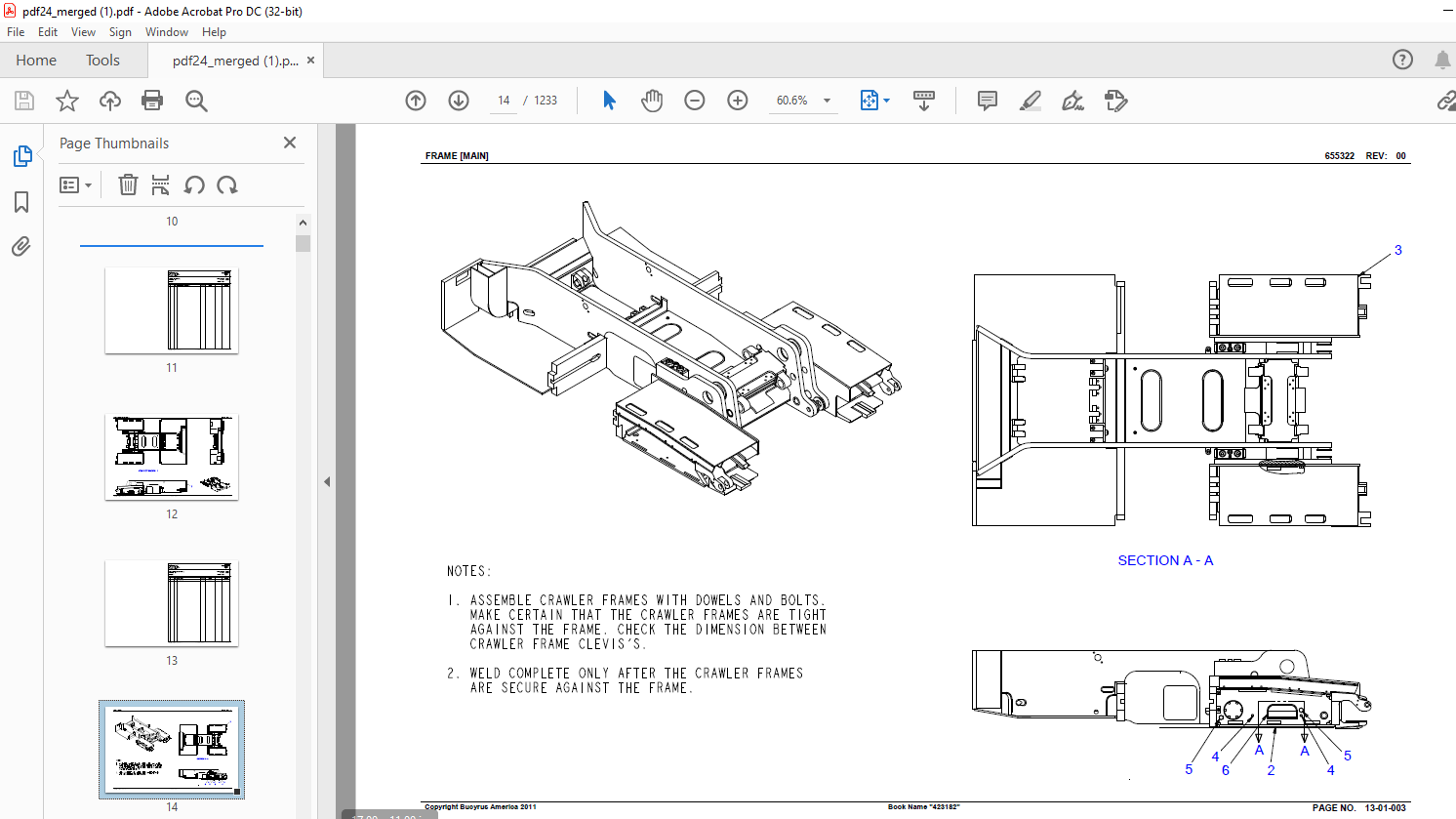Viewport: 1456px width, 819px height.
Task: Open the File menu
Action: coord(16,32)
